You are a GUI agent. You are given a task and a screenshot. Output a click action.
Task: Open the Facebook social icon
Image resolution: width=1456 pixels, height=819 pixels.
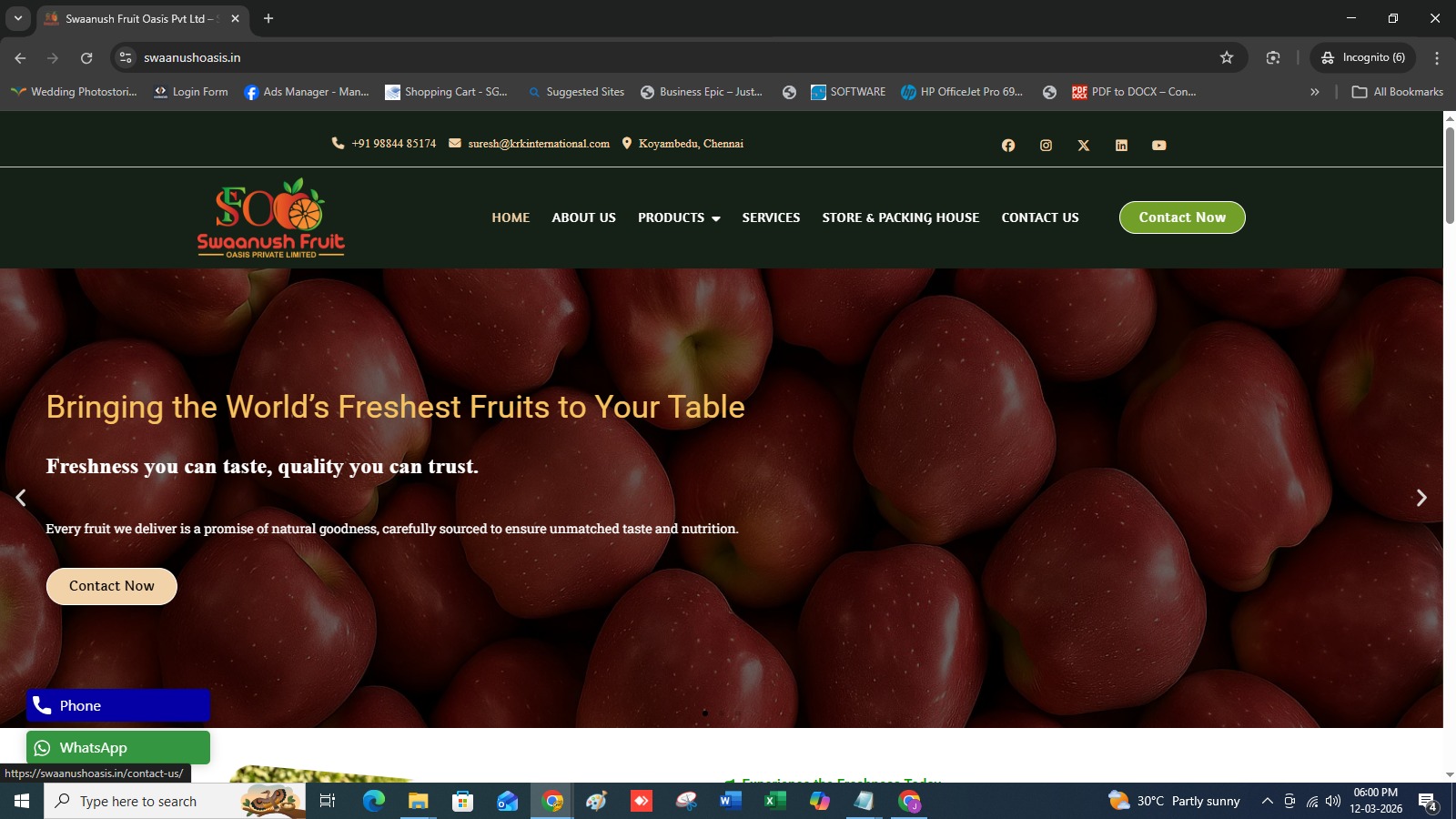(1008, 146)
